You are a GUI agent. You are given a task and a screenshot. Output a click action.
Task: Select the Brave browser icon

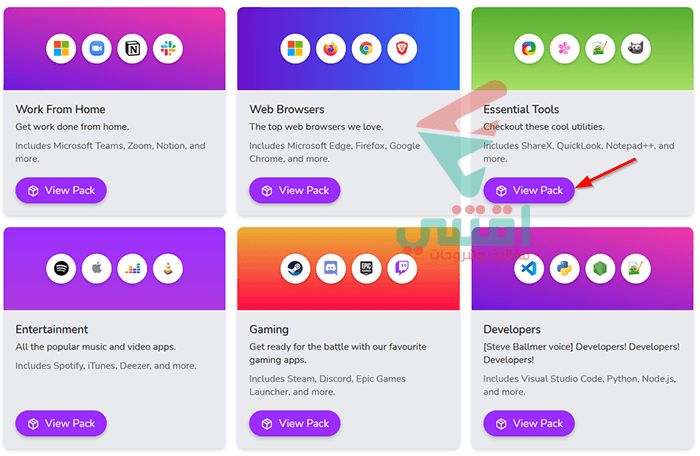coord(402,48)
